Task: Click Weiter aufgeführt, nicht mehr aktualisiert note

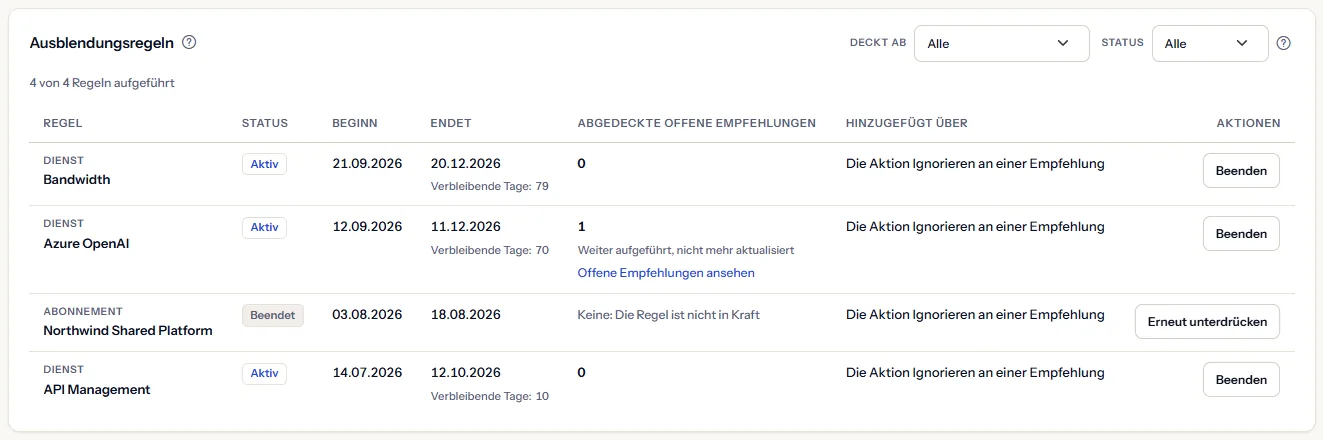Action: point(686,250)
